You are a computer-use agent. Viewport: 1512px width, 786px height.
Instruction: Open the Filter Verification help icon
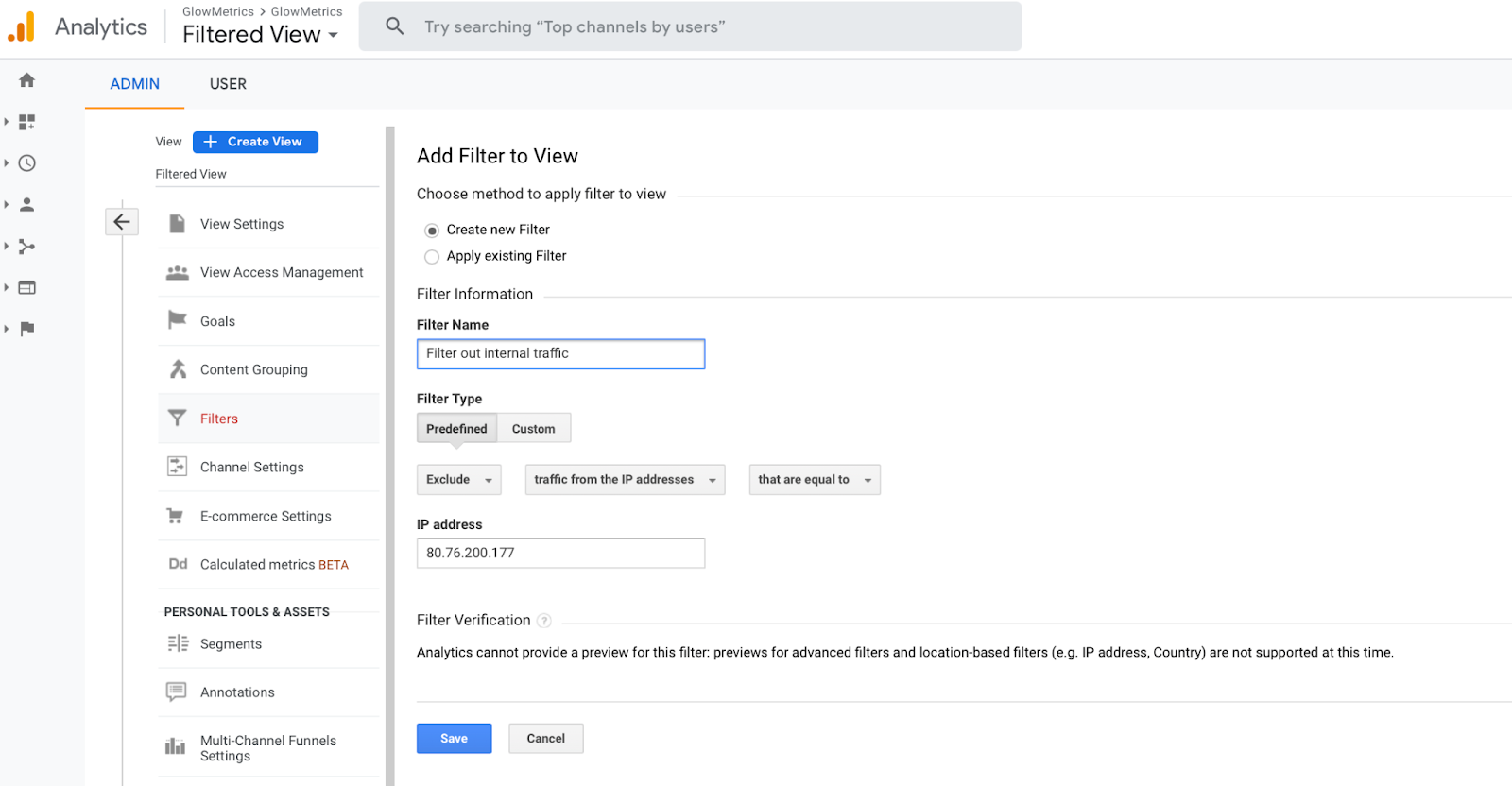click(x=544, y=621)
